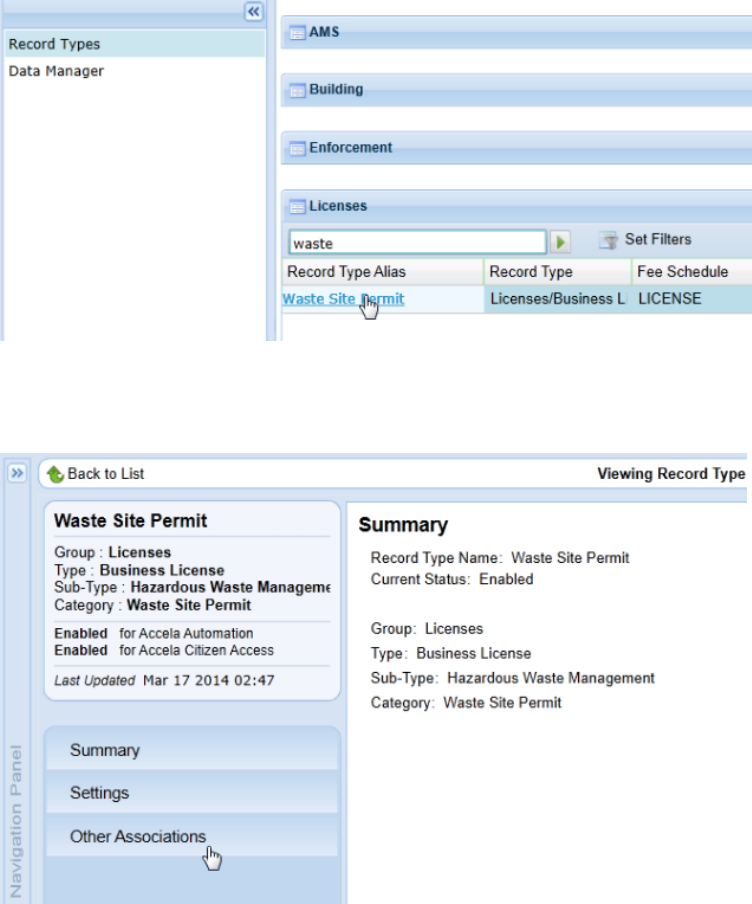Expand the Enforcement section header
The image size is (752, 904).
coord(517,148)
